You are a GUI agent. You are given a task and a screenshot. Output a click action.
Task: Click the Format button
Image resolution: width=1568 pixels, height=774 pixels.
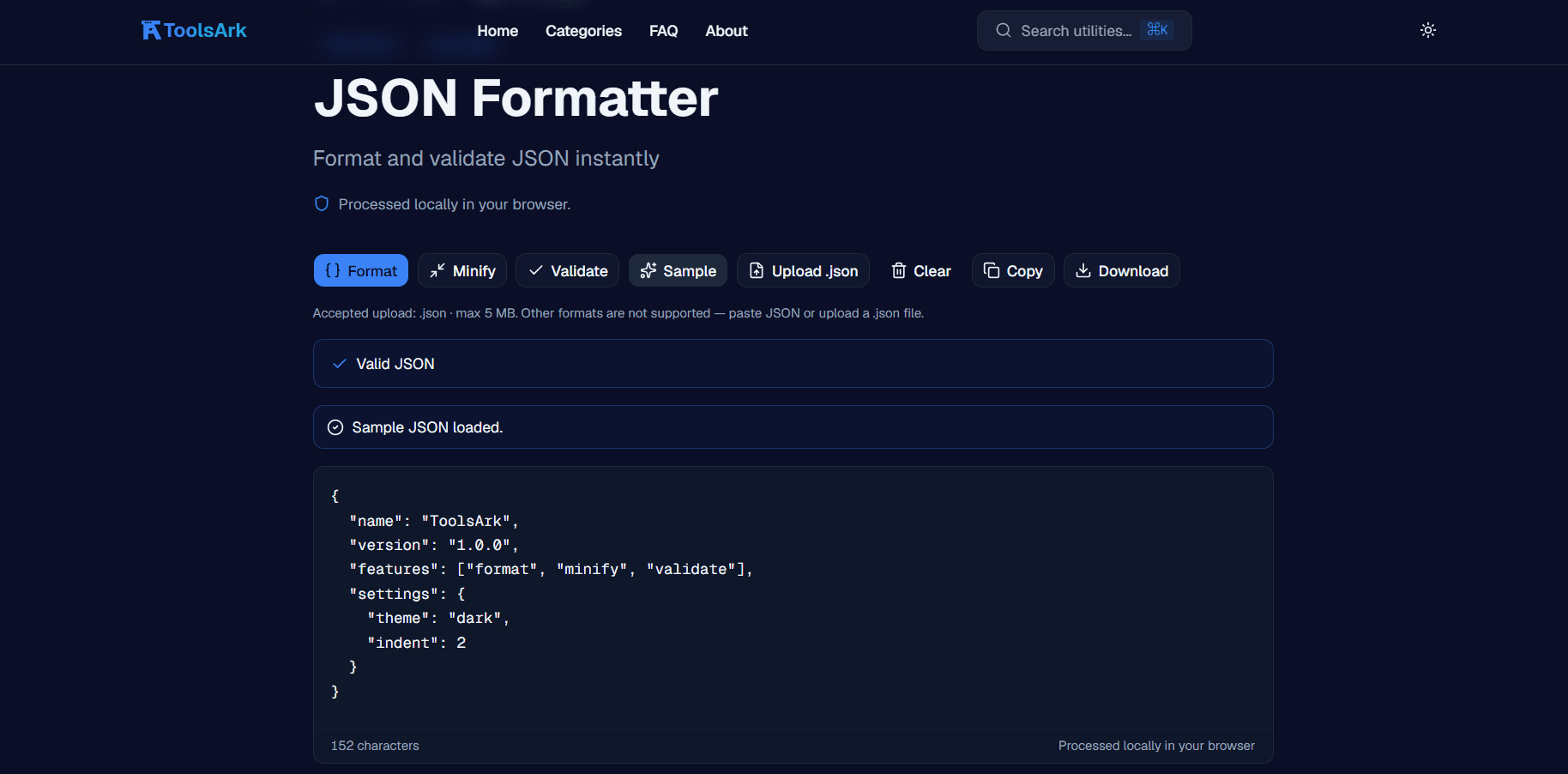[361, 270]
